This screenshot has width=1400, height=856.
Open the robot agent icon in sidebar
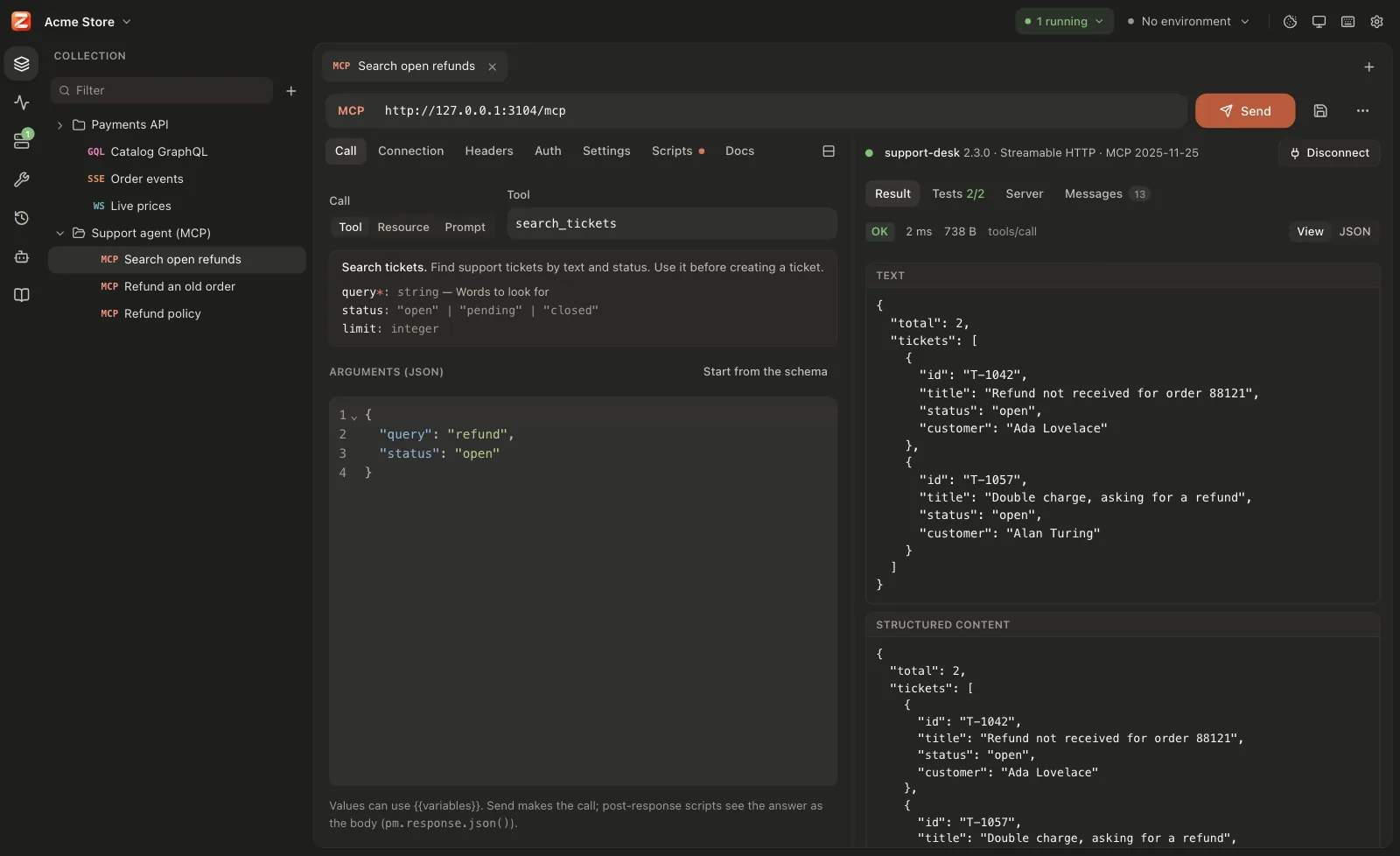click(22, 256)
